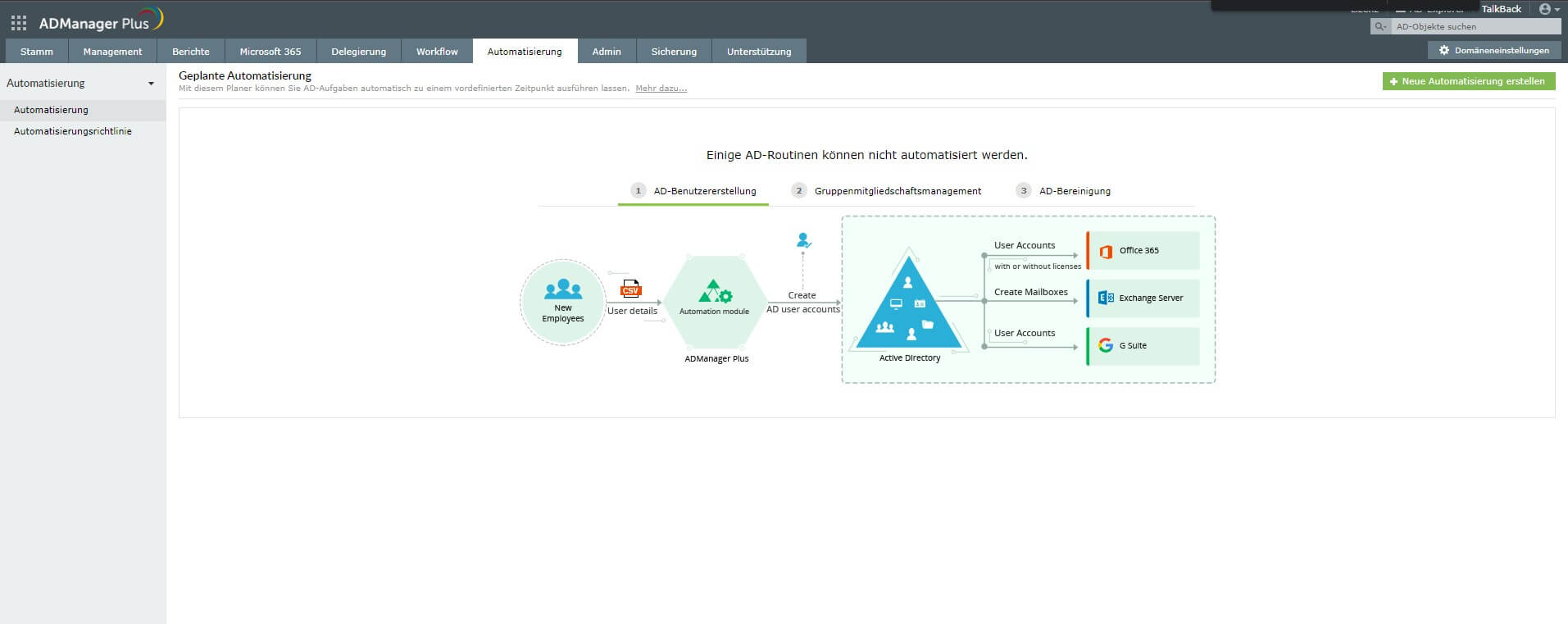Select step 3 AD-Bereinigung

(1063, 191)
